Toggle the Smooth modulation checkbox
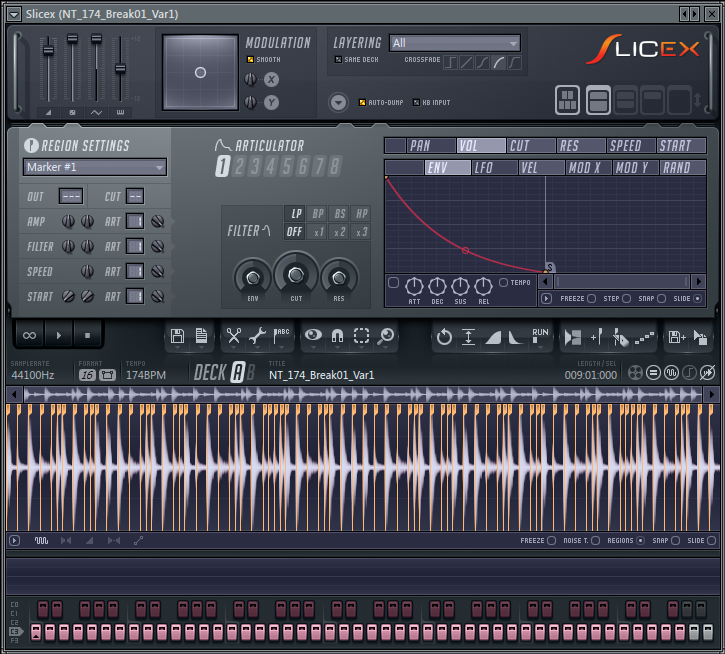Screen dimensions: 725x654 pos(251,60)
